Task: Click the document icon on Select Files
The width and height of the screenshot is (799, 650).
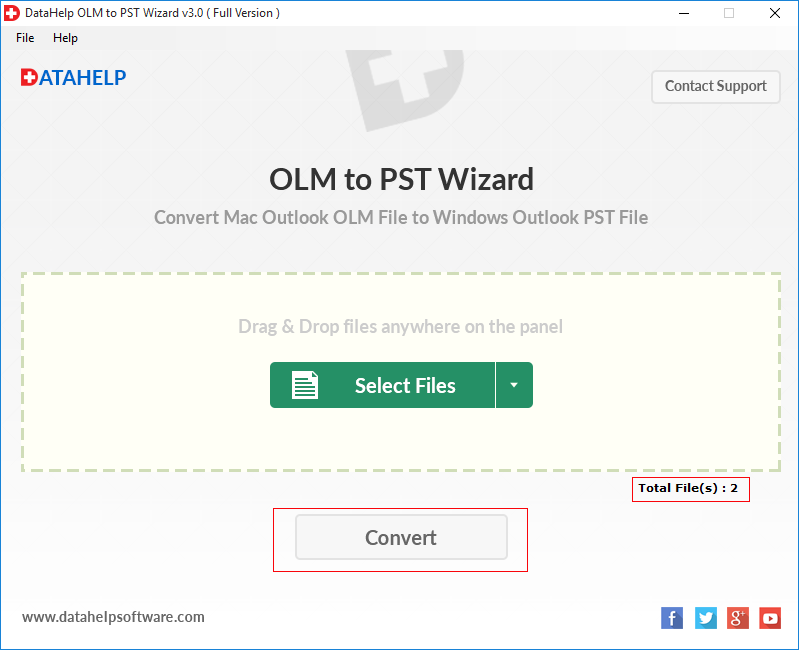Action: 305,385
